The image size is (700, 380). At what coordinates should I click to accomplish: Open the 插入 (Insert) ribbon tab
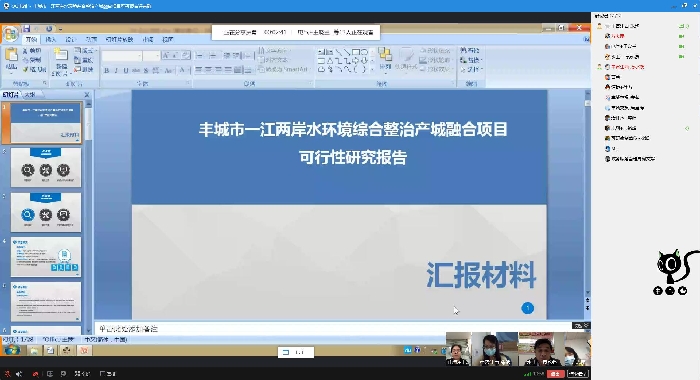(x=51, y=39)
